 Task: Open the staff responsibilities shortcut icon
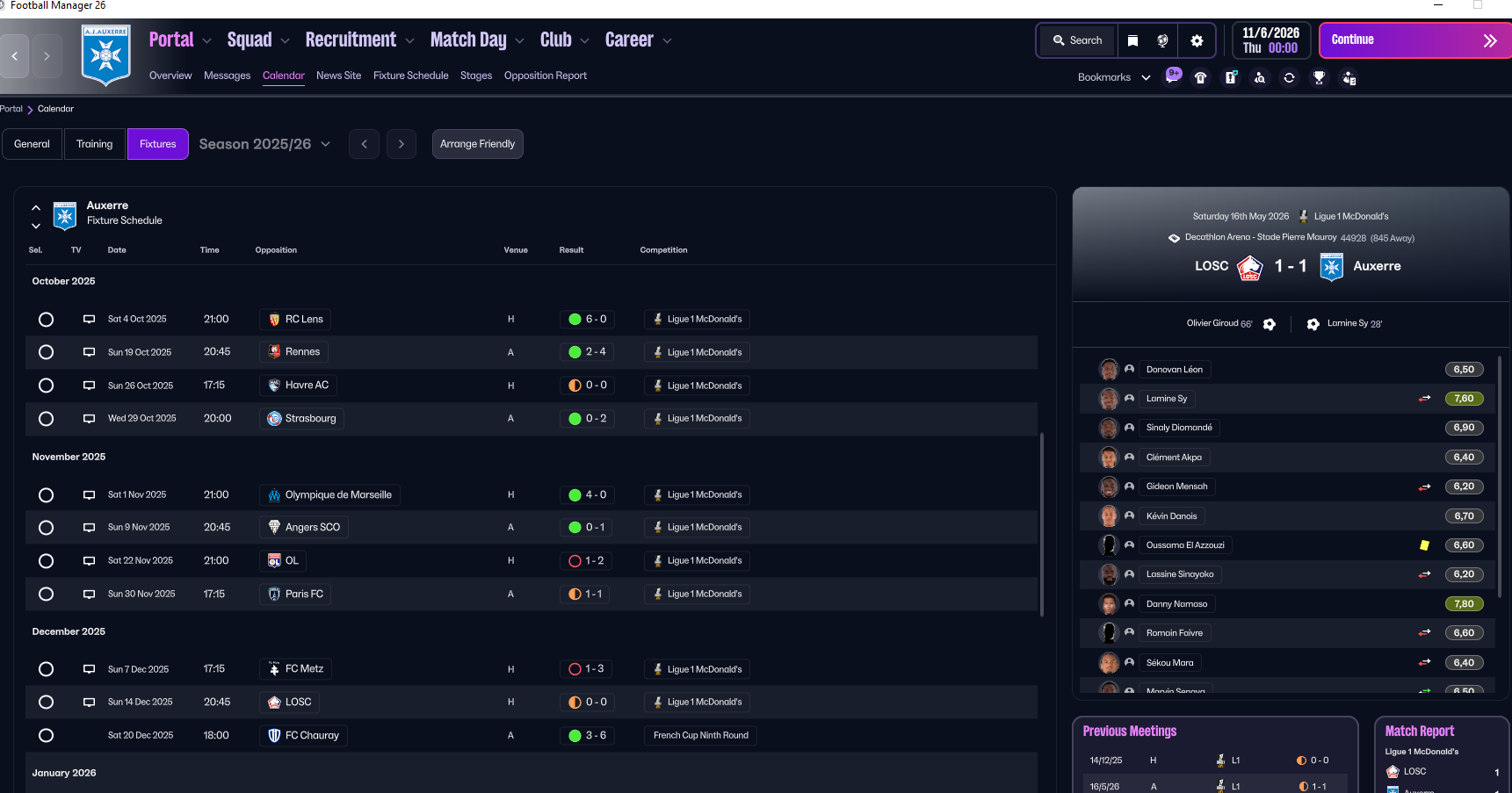click(x=1349, y=77)
